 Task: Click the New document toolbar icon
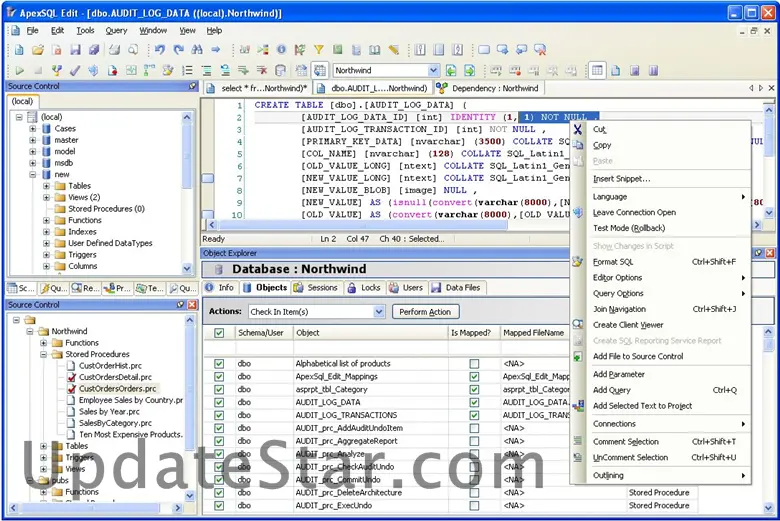19,50
